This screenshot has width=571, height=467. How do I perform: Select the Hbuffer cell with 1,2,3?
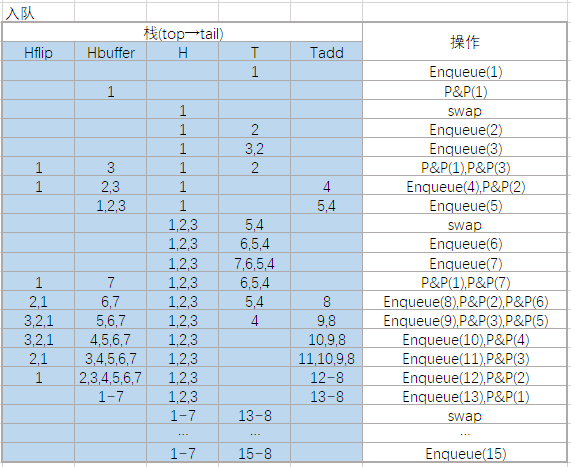click(x=110, y=205)
